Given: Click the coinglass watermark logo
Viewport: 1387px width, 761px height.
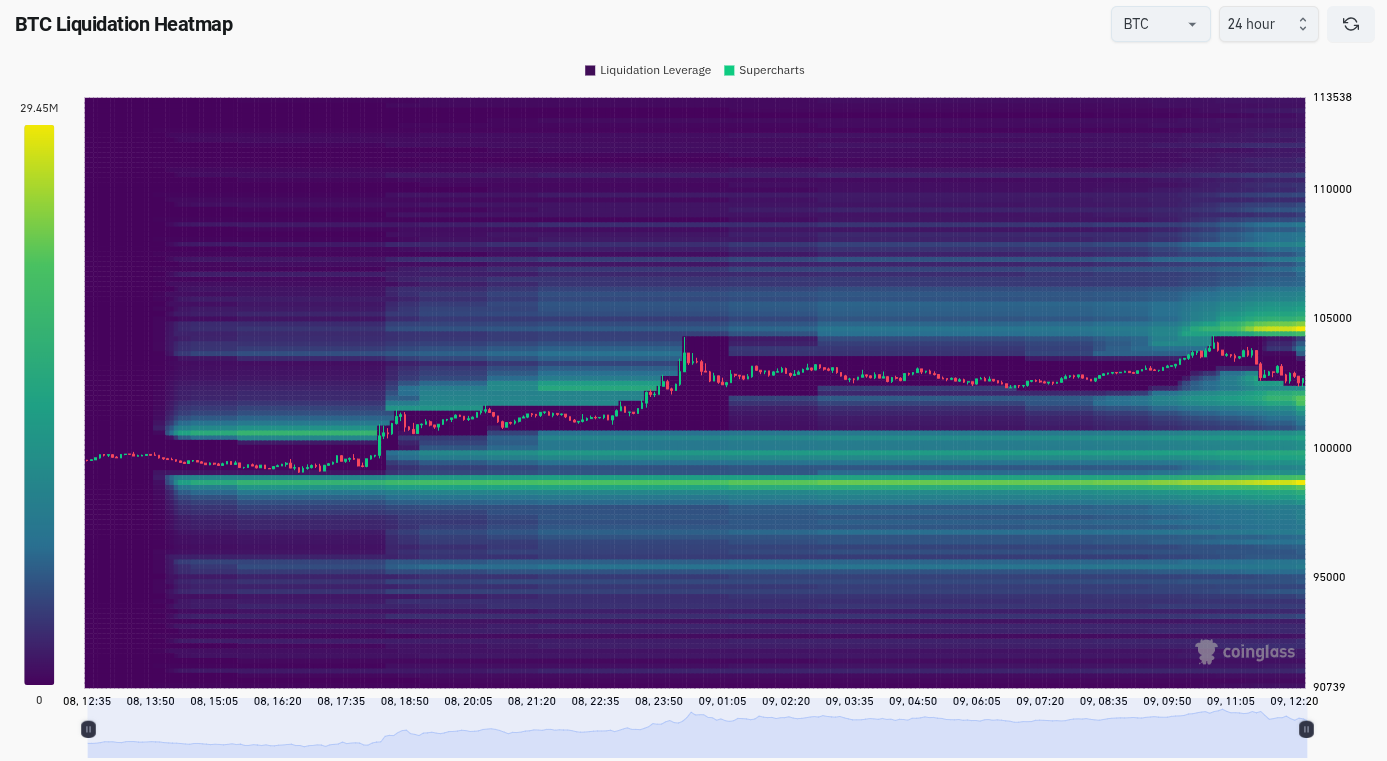Looking at the screenshot, I should click(1245, 652).
